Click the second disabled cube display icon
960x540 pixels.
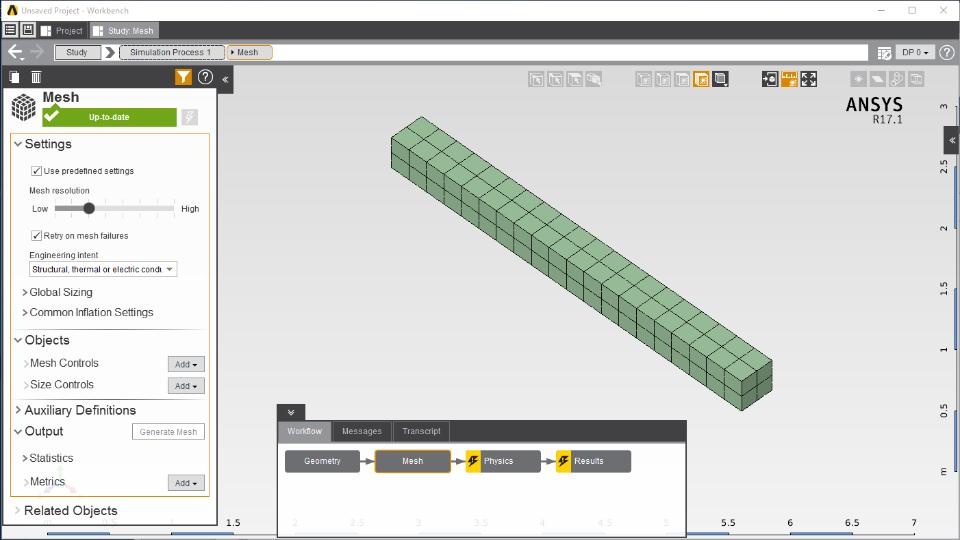[x=662, y=79]
